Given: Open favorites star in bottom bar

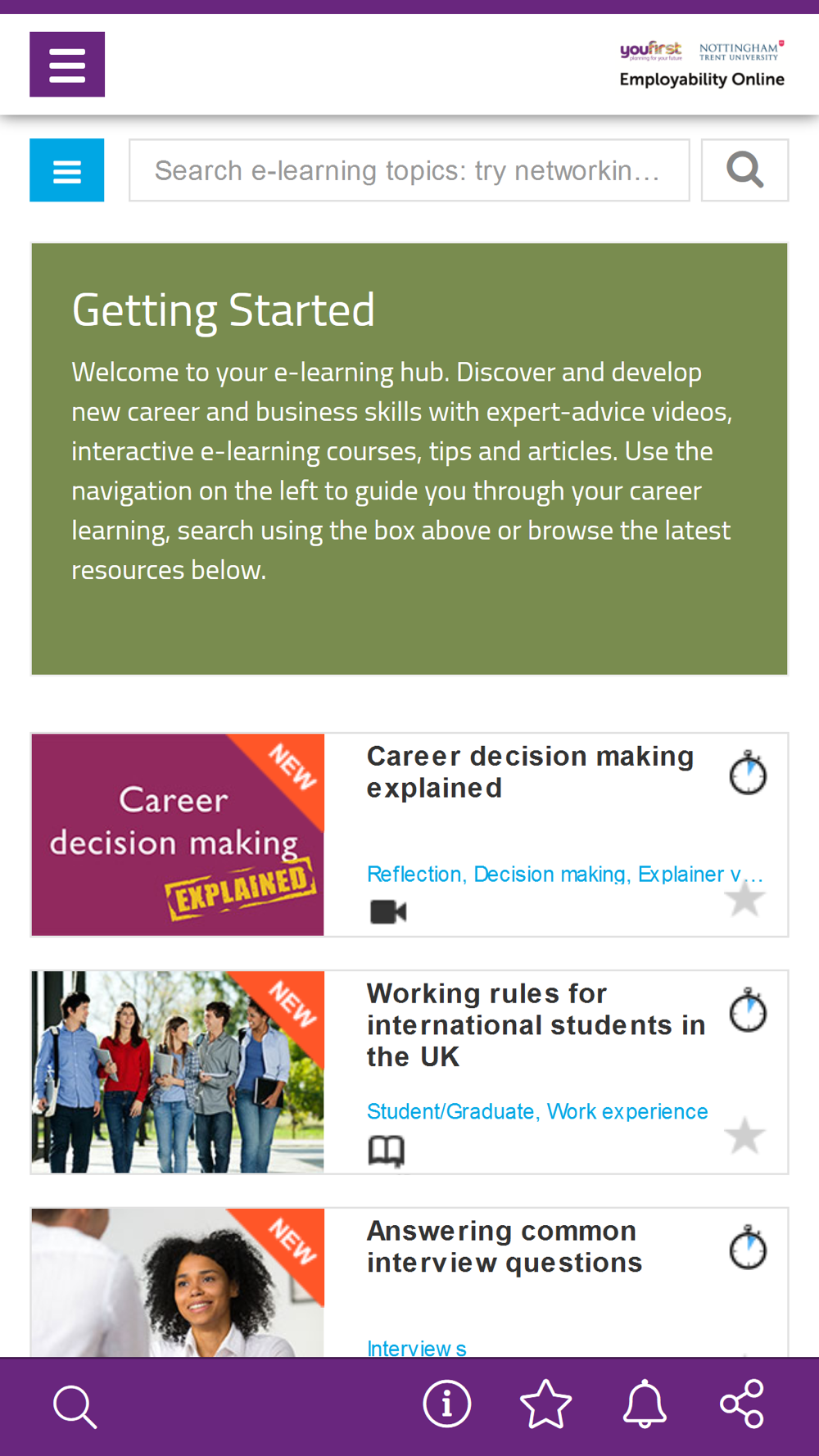Looking at the screenshot, I should [x=545, y=1404].
